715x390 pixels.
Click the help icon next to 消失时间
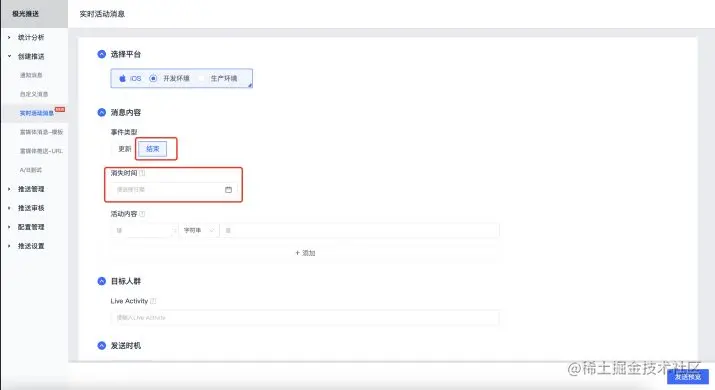pyautogui.click(x=142, y=173)
